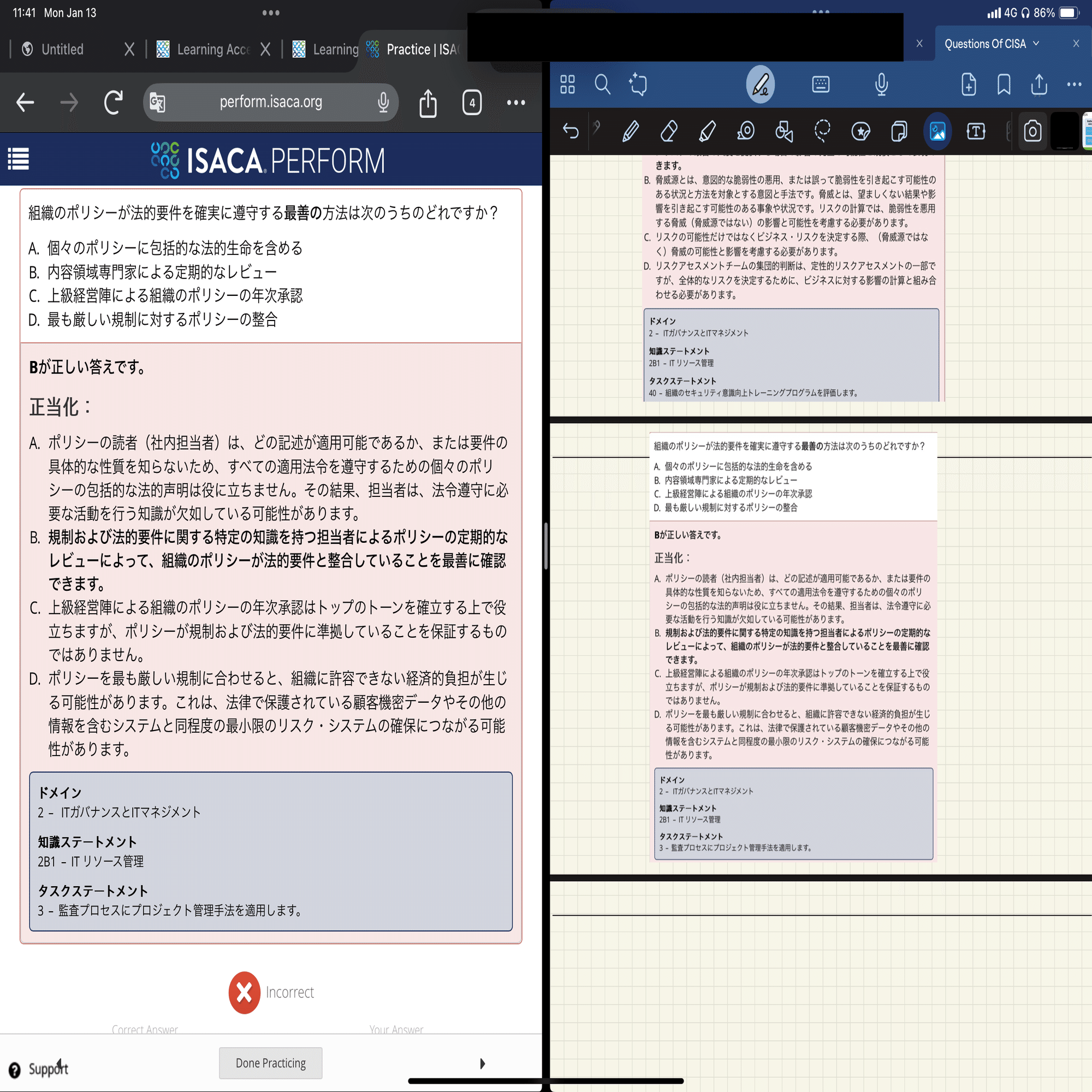1092x1092 pixels.
Task: Start an audio recording with the microphone
Action: [882, 85]
